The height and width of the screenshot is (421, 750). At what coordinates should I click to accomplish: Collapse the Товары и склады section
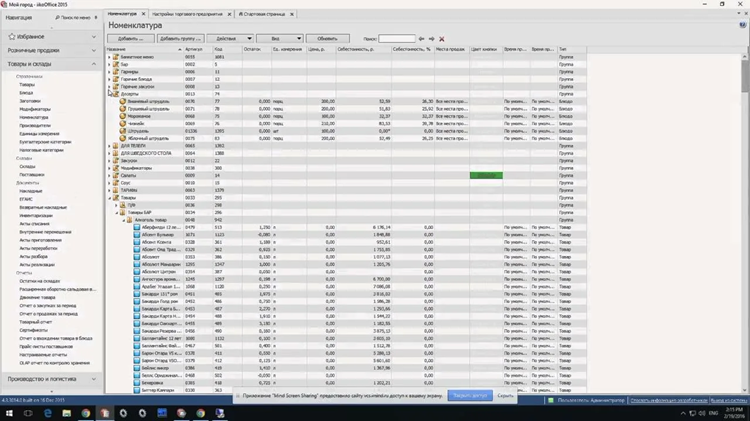click(95, 64)
